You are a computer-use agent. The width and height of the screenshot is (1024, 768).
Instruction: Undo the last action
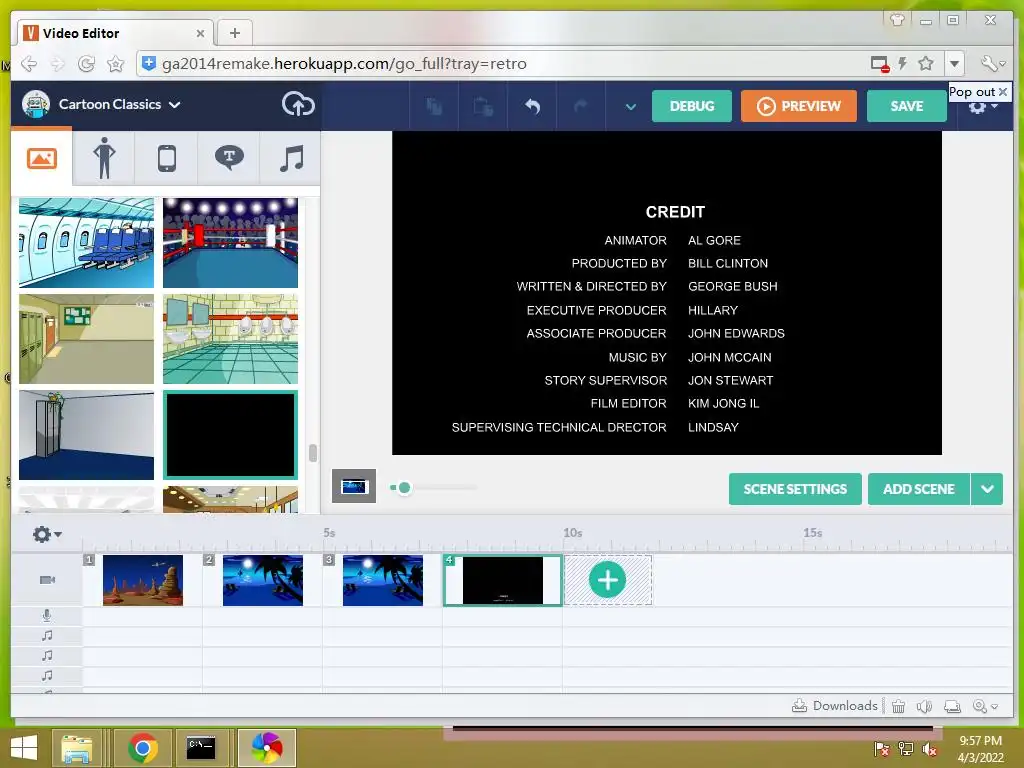[x=532, y=106]
